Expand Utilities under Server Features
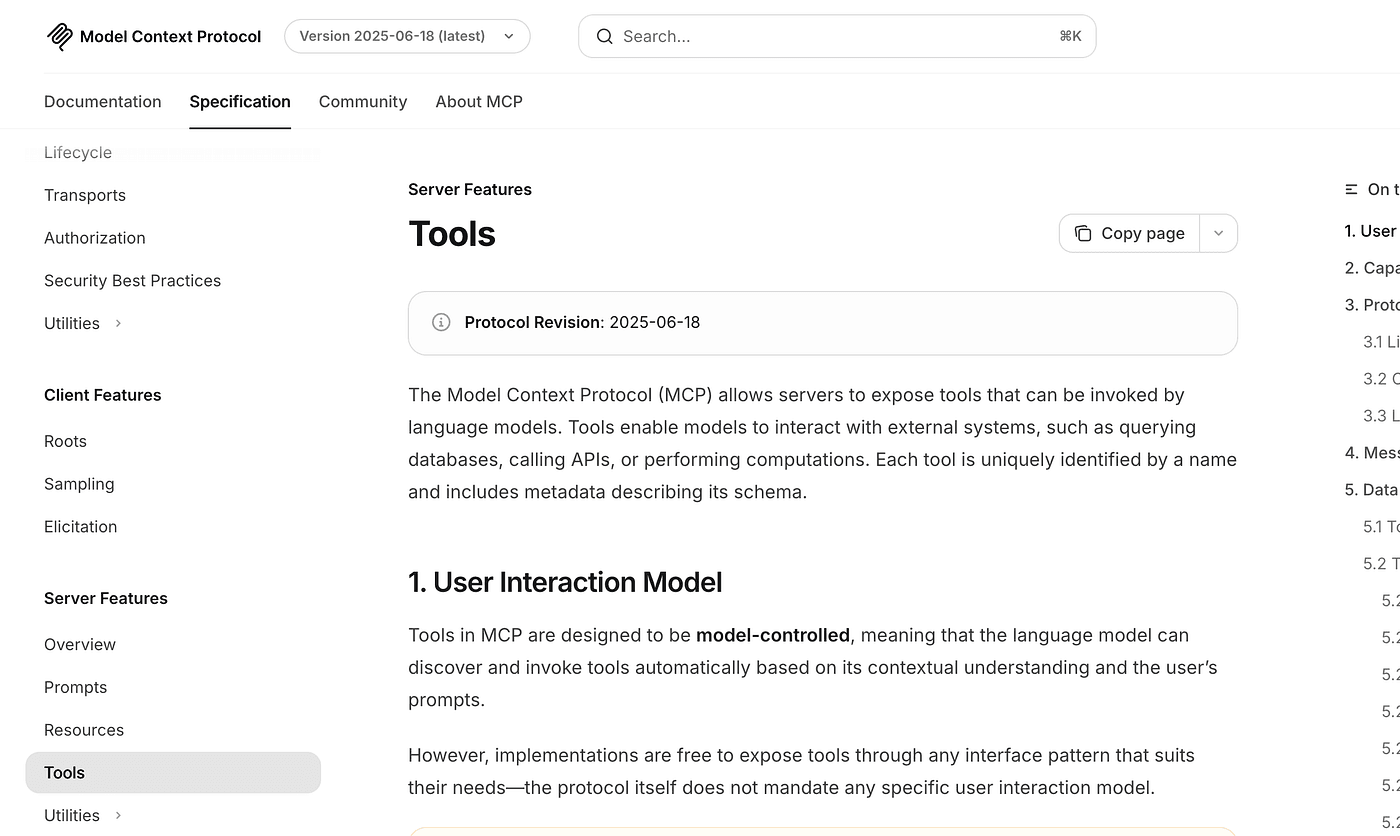Viewport: 1400px width, 836px height. [x=118, y=815]
